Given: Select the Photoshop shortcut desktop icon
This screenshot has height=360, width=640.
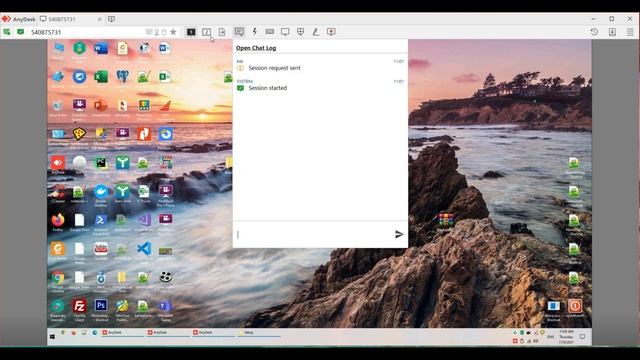Looking at the screenshot, I should click(x=101, y=309).
